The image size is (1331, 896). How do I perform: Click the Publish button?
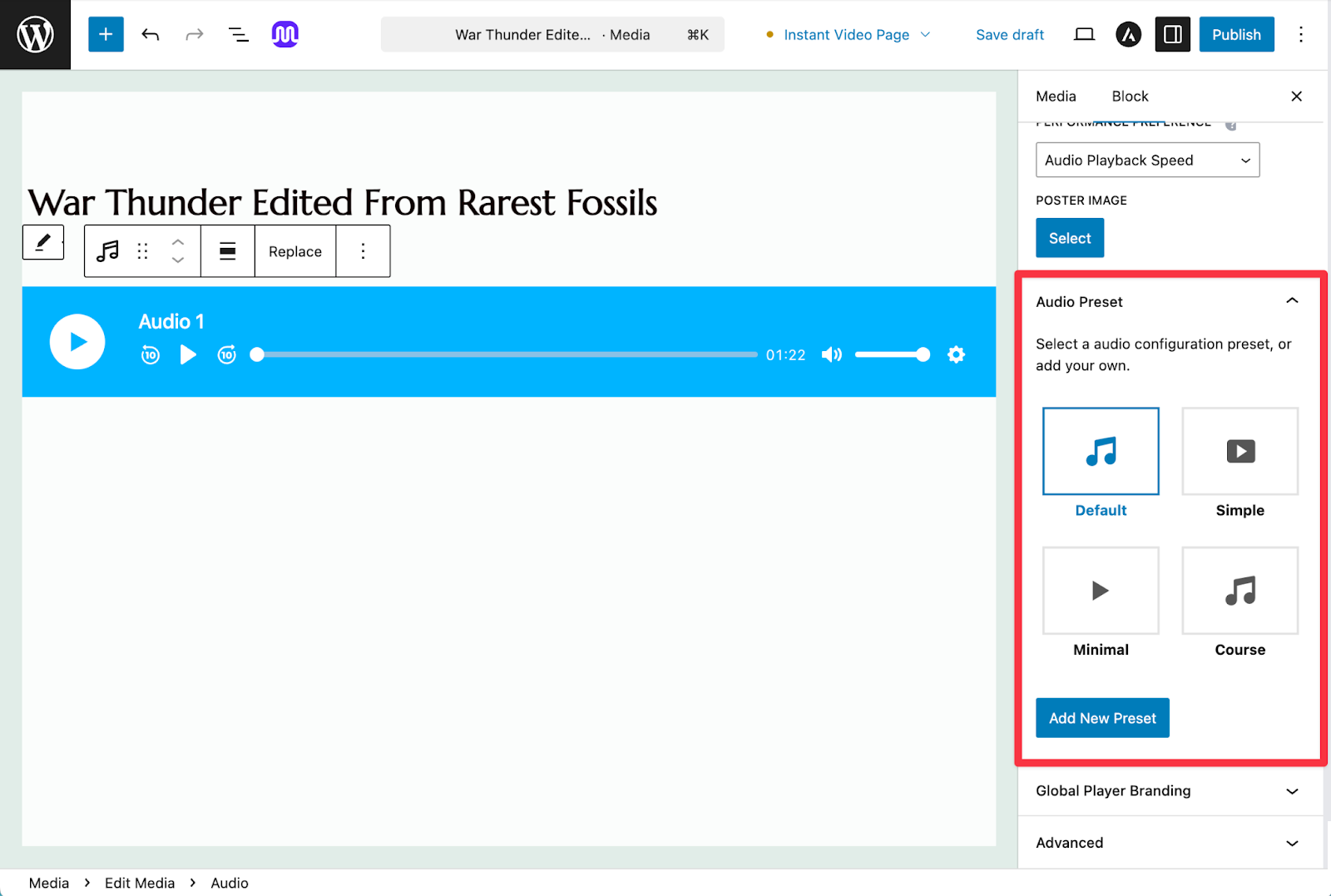point(1236,35)
